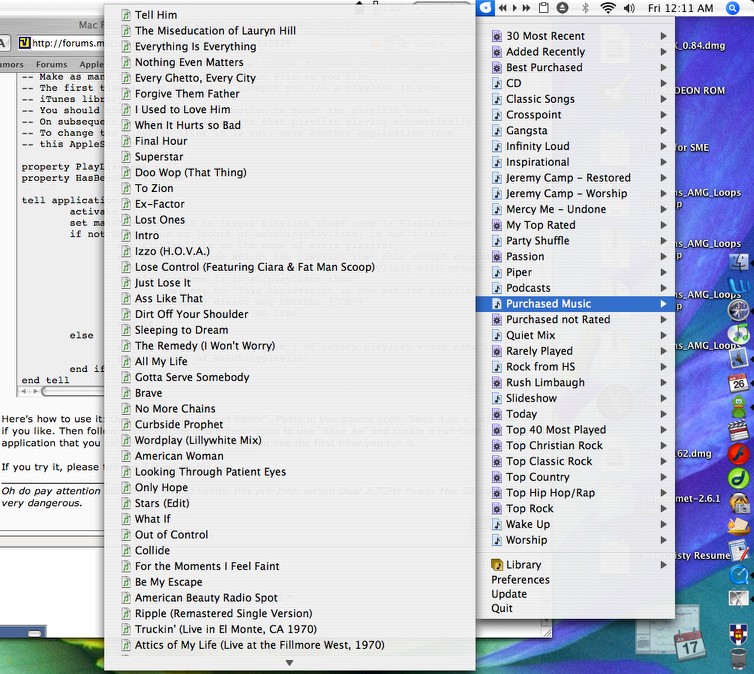
Task: Select the highlighted Purchased Music item
Action: pos(576,304)
